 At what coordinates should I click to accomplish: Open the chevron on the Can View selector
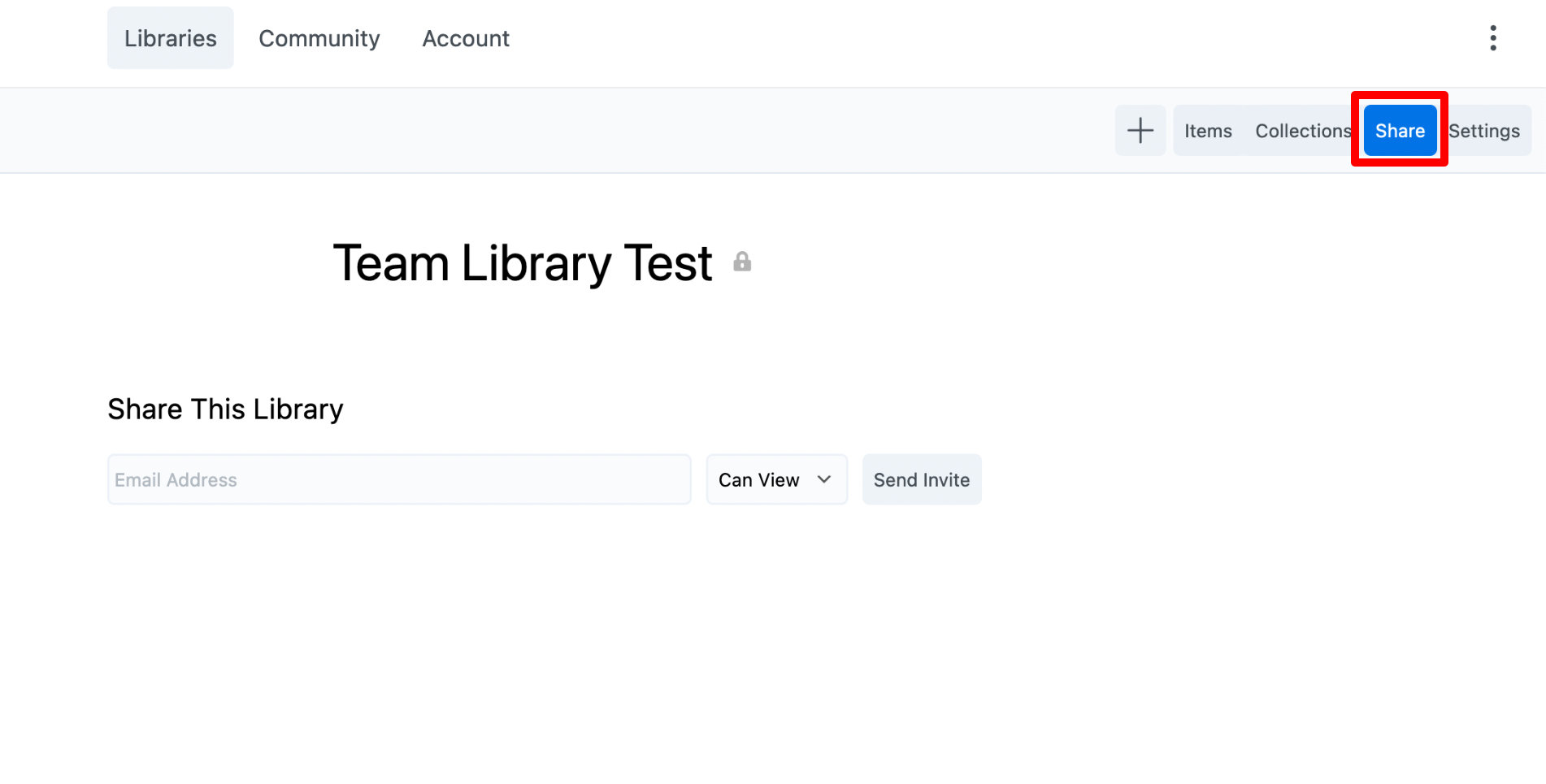coord(823,479)
